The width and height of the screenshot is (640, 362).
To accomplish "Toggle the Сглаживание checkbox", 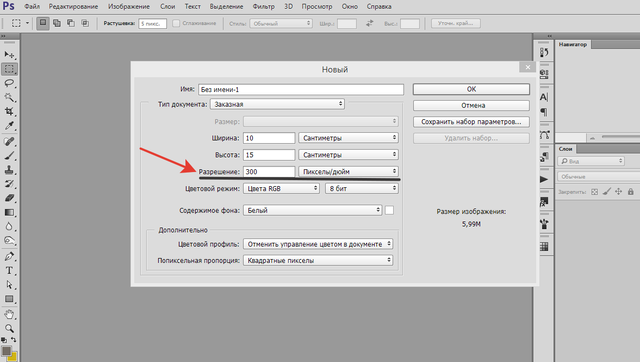I will coord(176,23).
